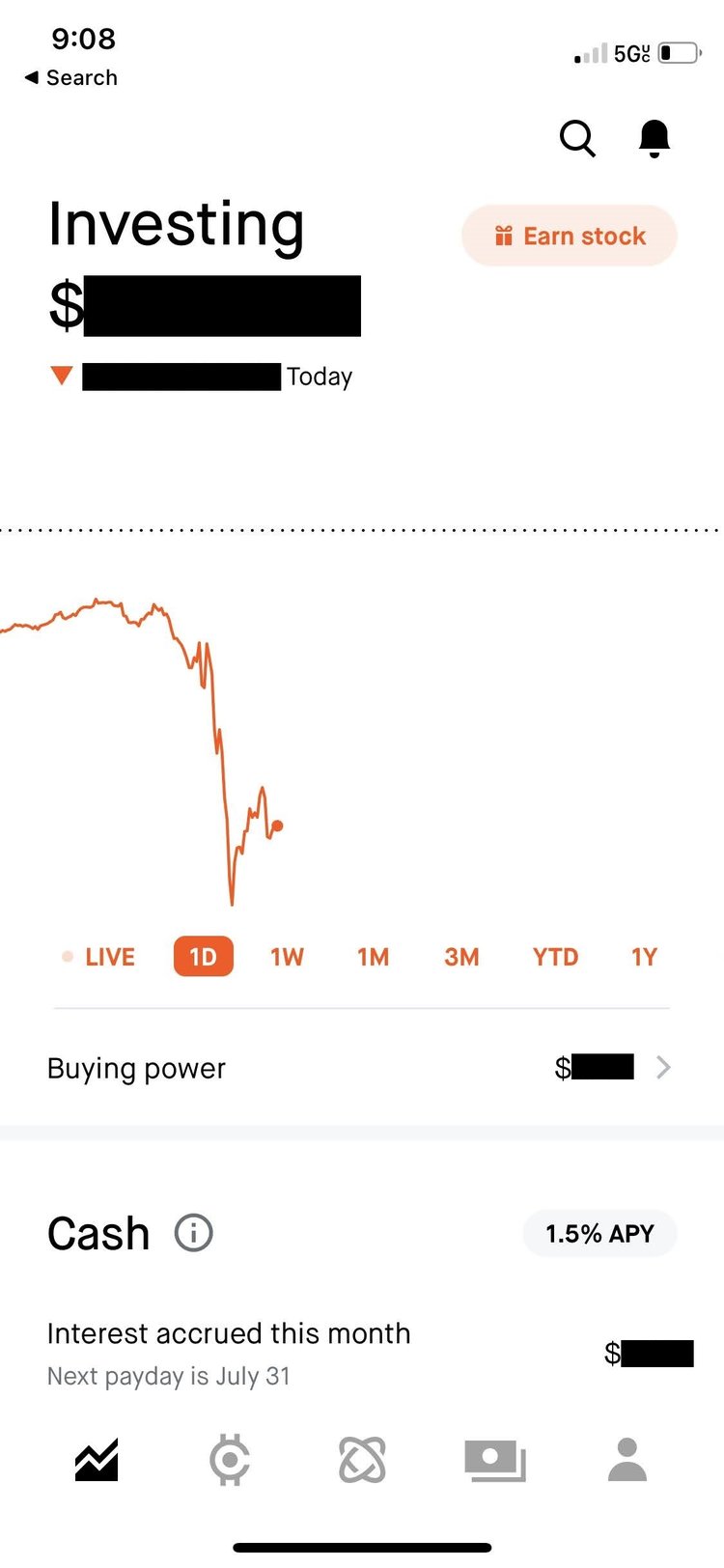
Task: Switch chart to 1Y timeframe
Action: pyautogui.click(x=643, y=957)
